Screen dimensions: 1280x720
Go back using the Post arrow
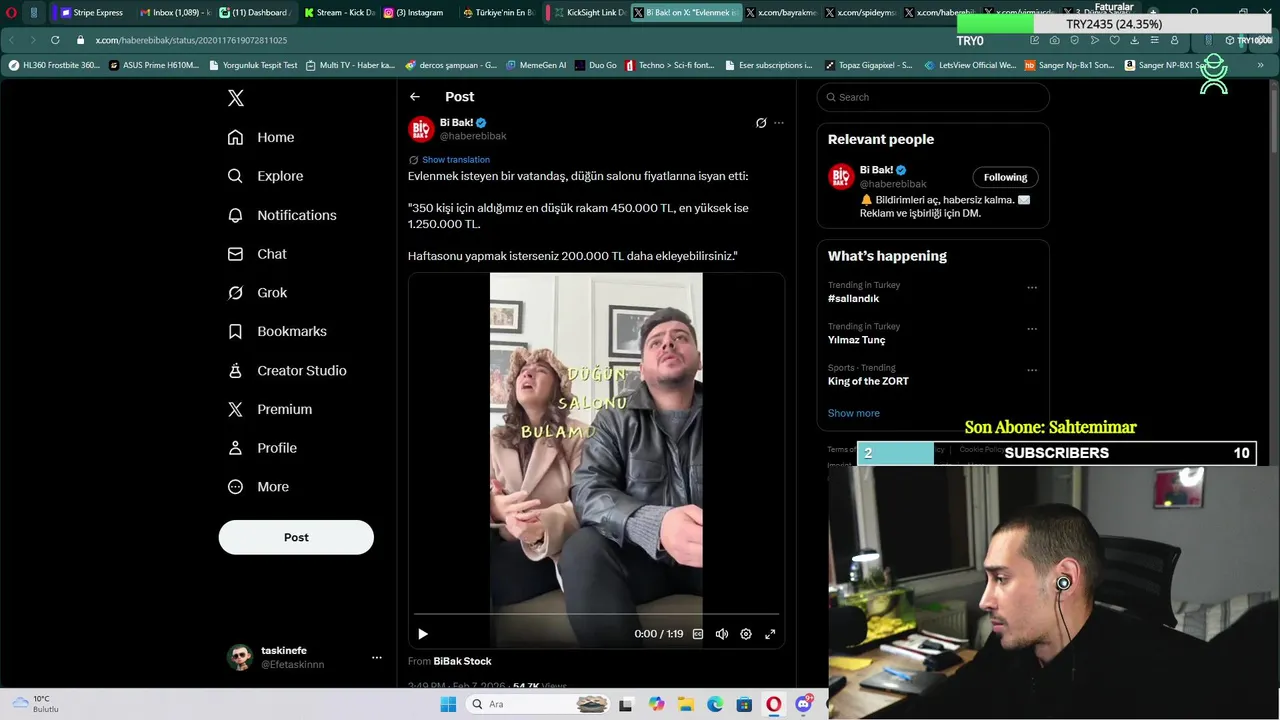pyautogui.click(x=415, y=97)
